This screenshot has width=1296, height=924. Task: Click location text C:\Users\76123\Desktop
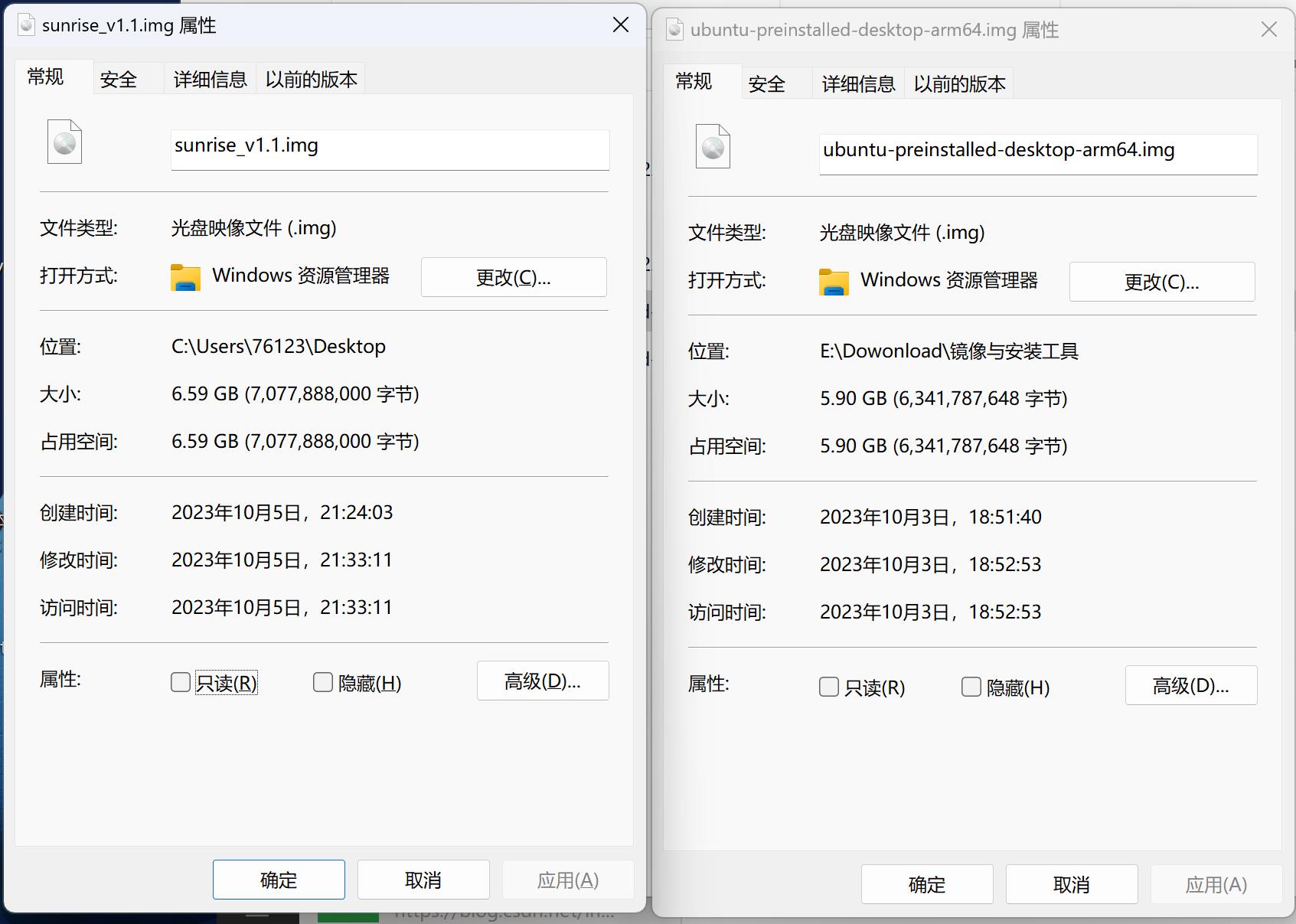pos(279,346)
